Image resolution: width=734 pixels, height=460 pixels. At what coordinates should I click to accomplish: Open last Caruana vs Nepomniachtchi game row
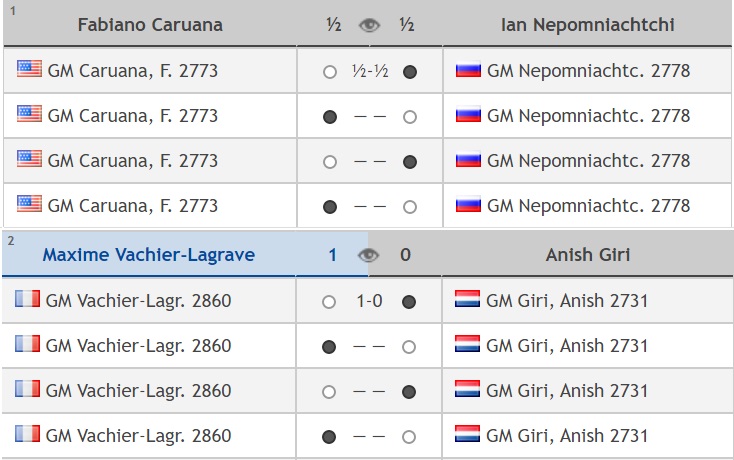pos(369,207)
